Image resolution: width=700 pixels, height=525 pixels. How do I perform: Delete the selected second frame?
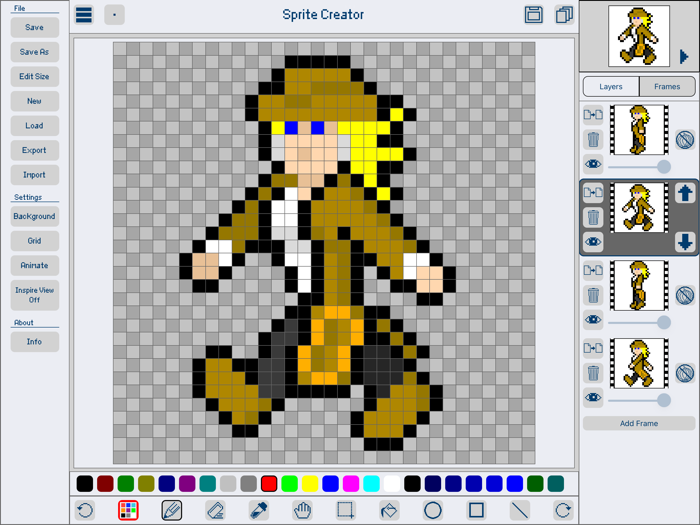593,217
